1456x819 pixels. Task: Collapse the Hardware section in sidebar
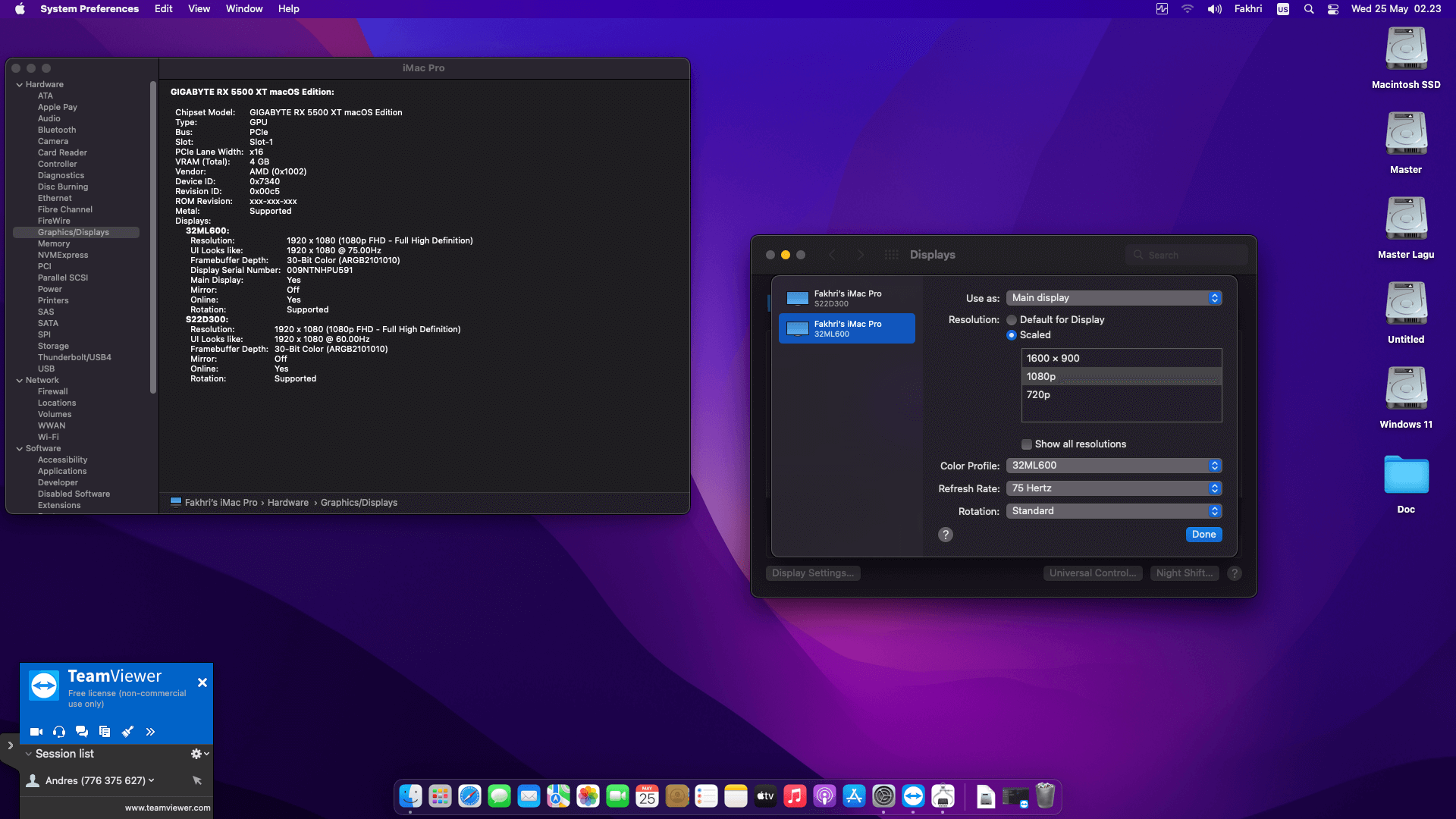[19, 85]
